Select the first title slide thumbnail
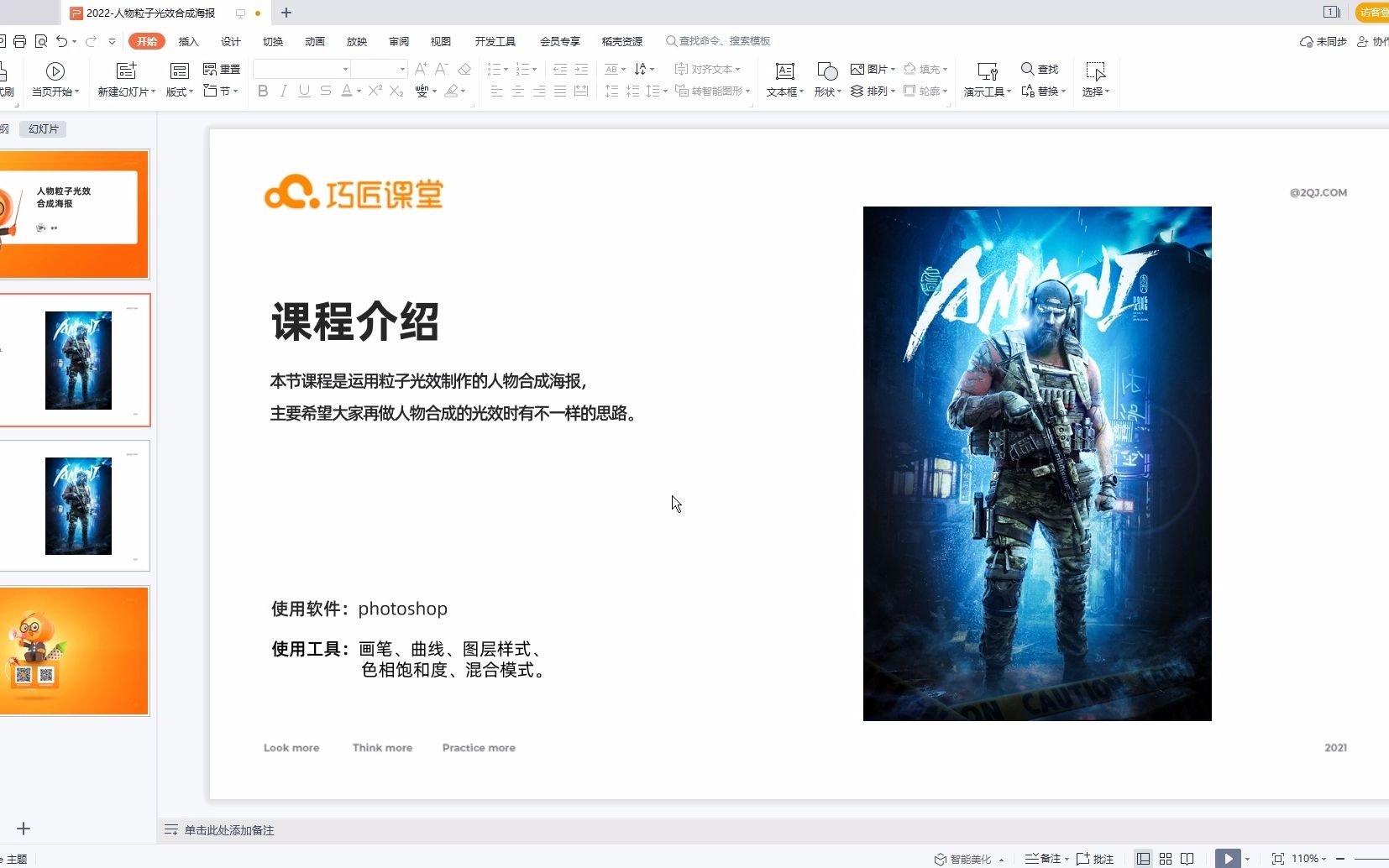The height and width of the screenshot is (868, 1389). tap(74, 214)
